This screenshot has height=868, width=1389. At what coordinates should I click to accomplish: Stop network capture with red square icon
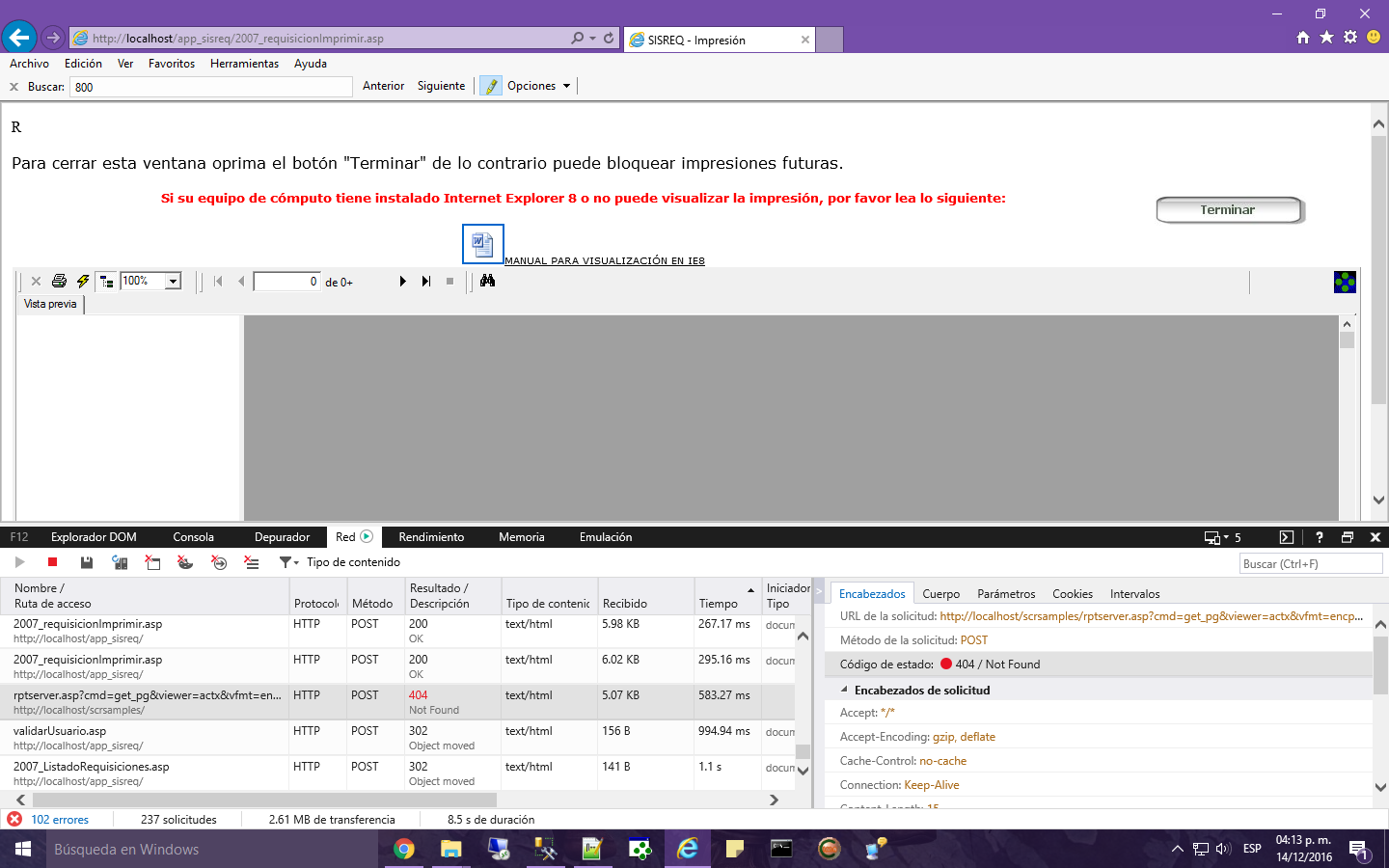click(53, 562)
